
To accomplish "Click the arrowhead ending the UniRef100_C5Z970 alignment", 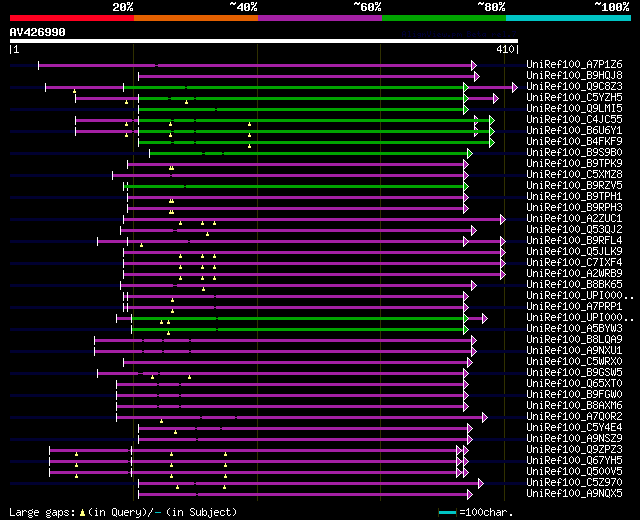I will 481,484.
